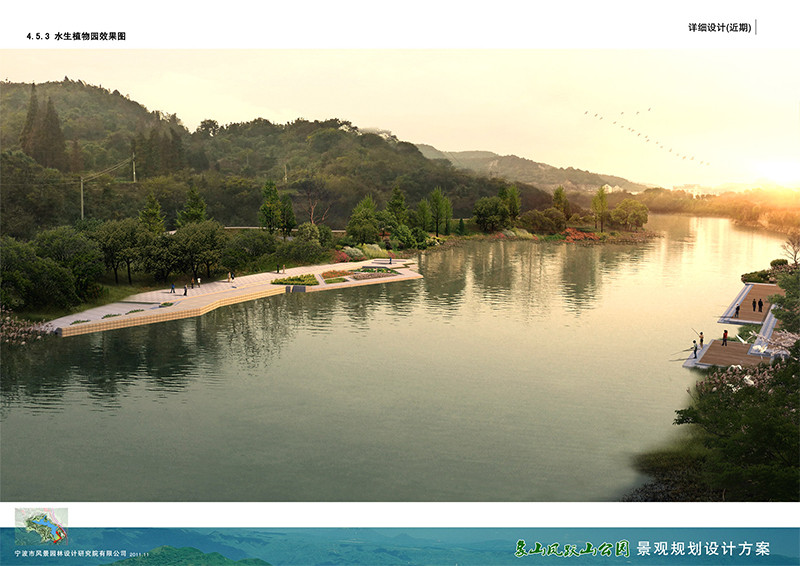Click the park map thumbnail at bottom-left
Screen dimensions: 800x566
coord(40,526)
